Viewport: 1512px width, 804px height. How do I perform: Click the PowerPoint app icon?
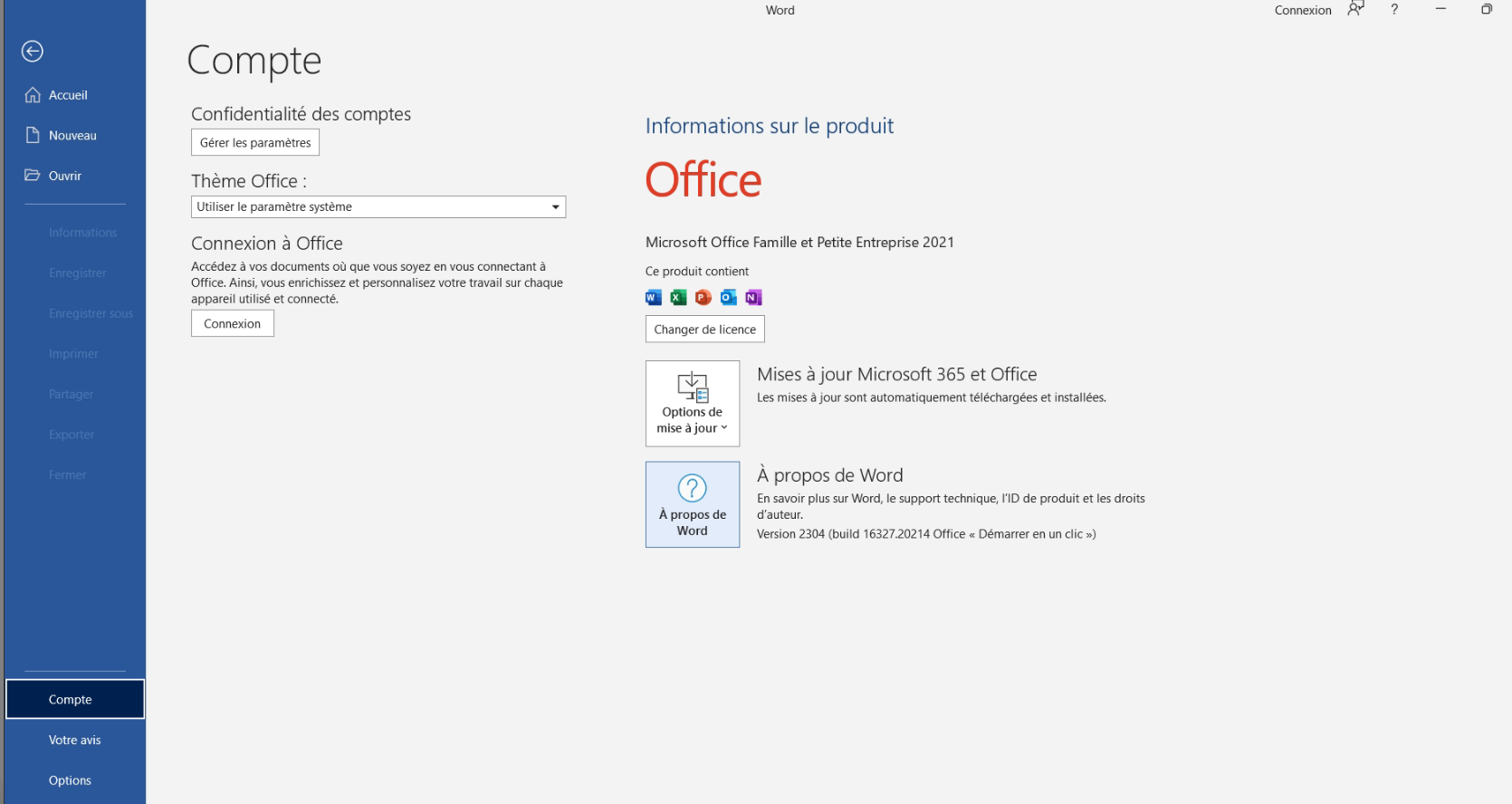pyautogui.click(x=703, y=298)
